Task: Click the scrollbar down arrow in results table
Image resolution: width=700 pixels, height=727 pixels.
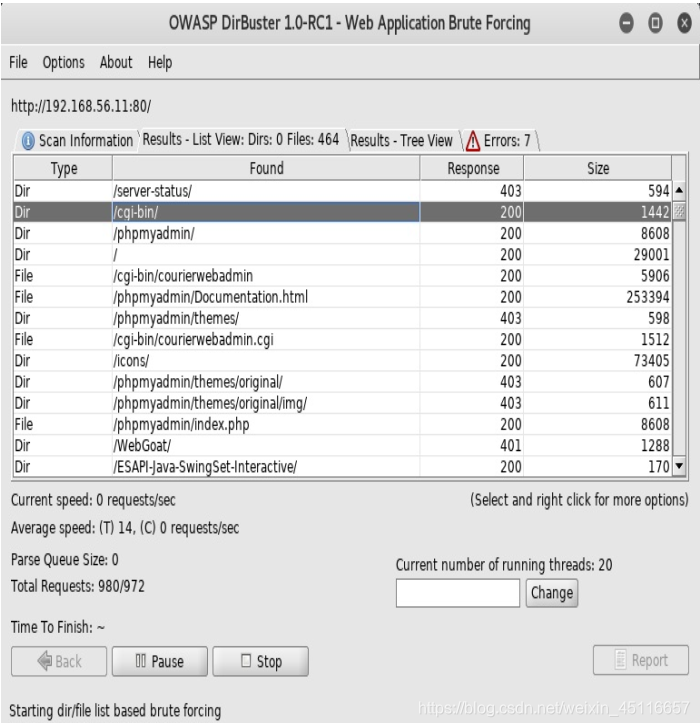Action: coord(679,466)
